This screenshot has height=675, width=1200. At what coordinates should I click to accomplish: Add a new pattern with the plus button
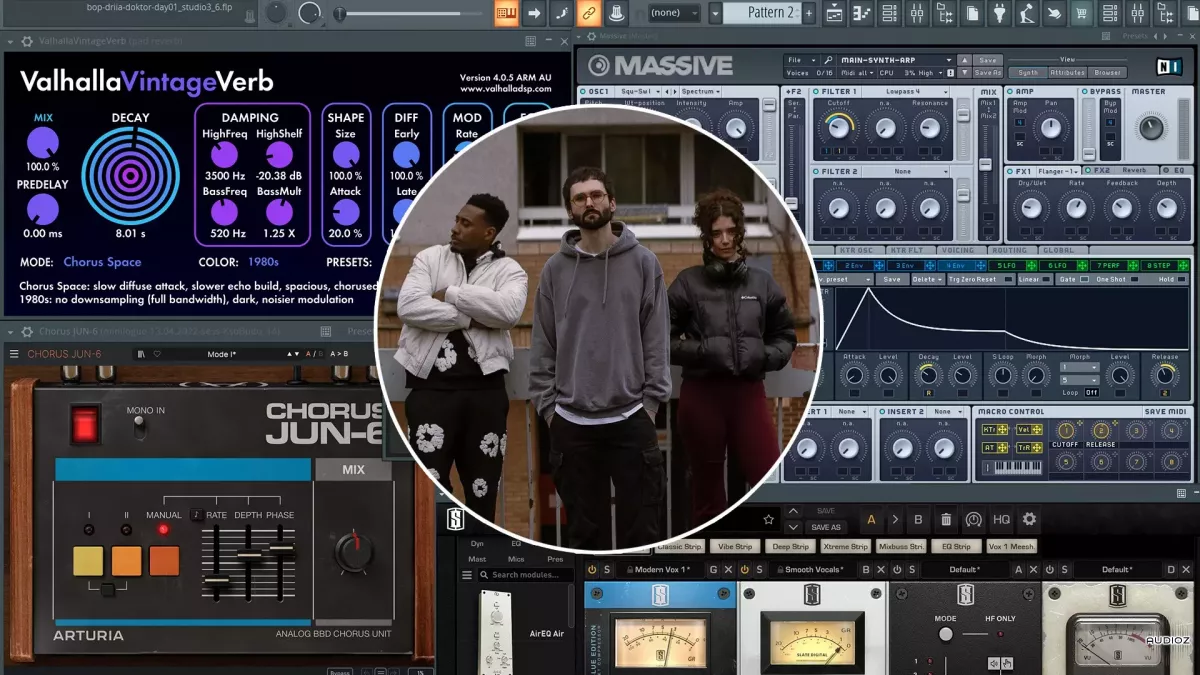click(x=809, y=13)
